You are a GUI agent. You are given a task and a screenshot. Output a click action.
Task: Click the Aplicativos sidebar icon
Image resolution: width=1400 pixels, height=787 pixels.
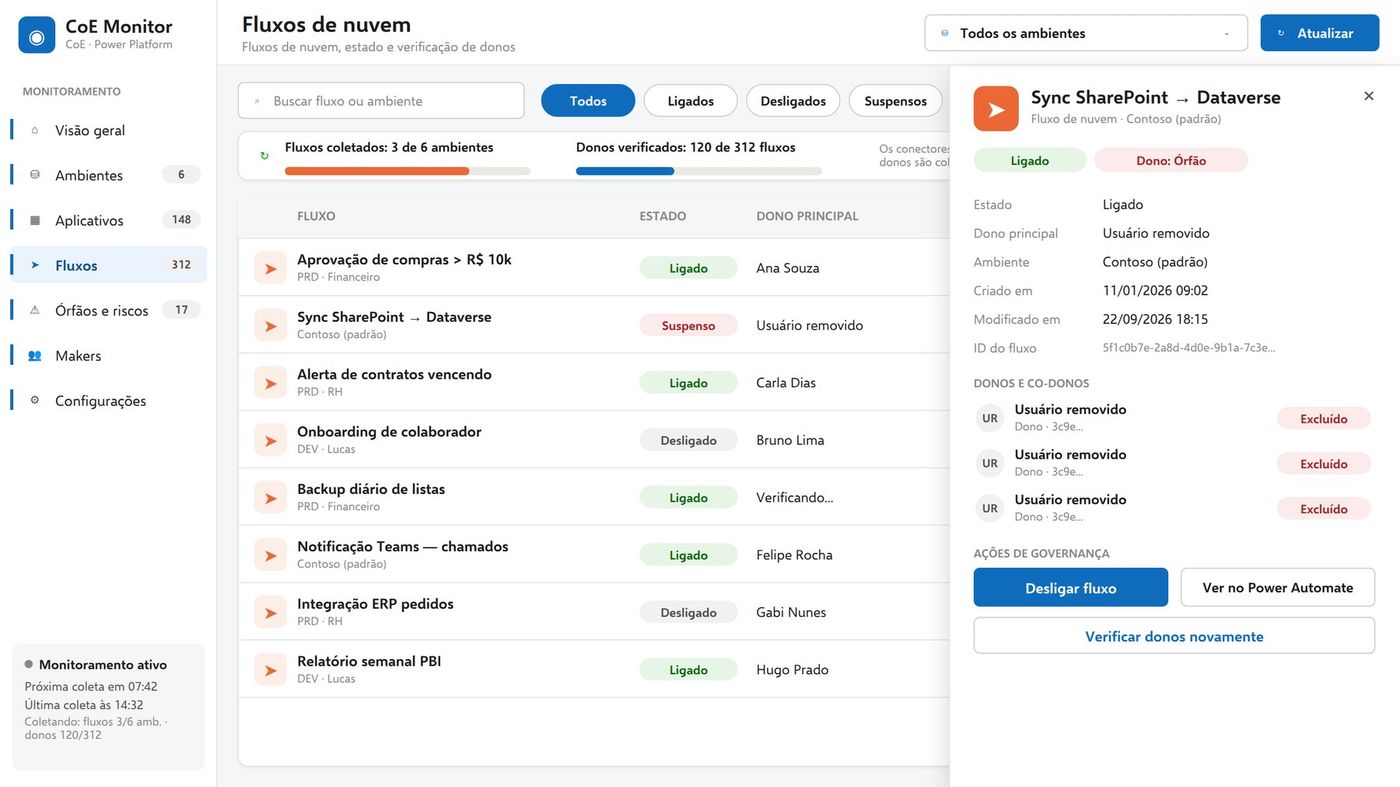(x=35, y=220)
